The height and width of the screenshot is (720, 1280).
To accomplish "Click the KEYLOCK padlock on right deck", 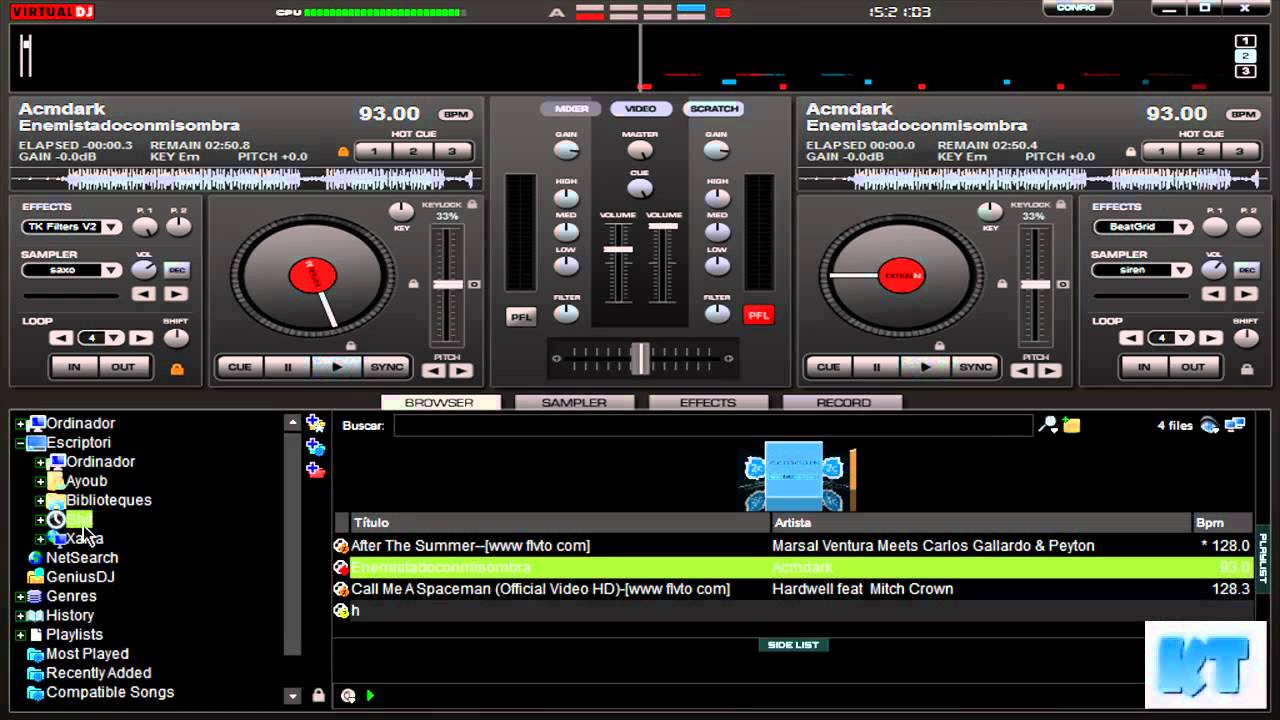I will click(1060, 204).
